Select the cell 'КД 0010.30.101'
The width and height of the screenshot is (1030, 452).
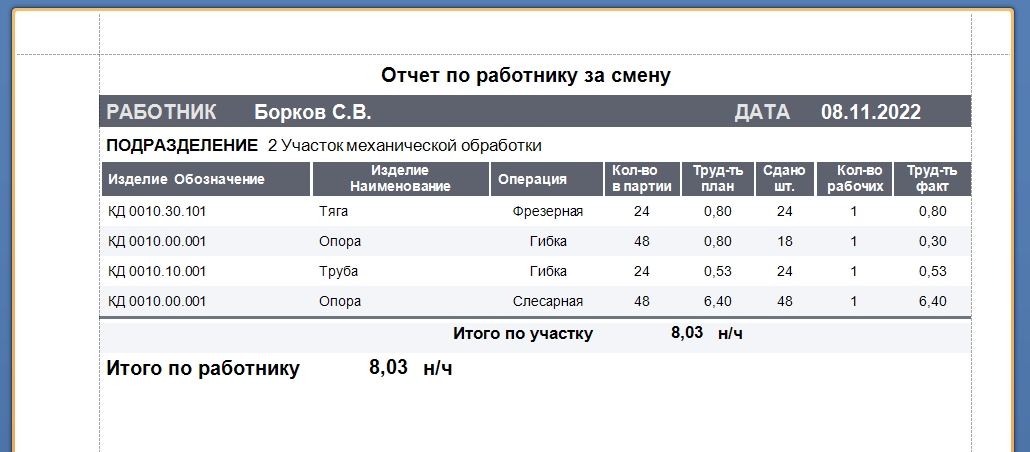[x=157, y=212]
